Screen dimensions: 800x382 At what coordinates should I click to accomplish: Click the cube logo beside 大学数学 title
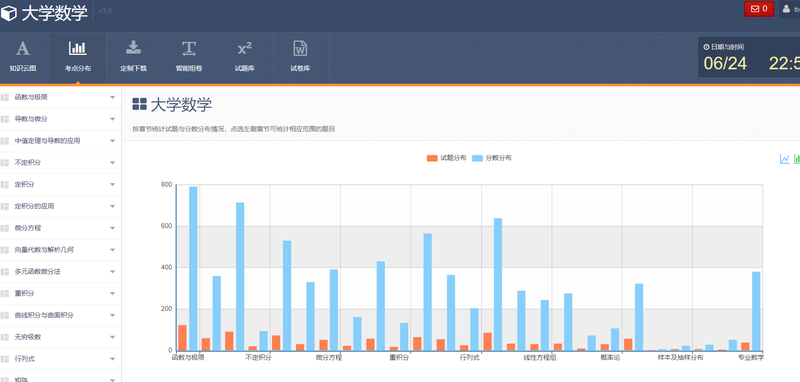pos(9,14)
